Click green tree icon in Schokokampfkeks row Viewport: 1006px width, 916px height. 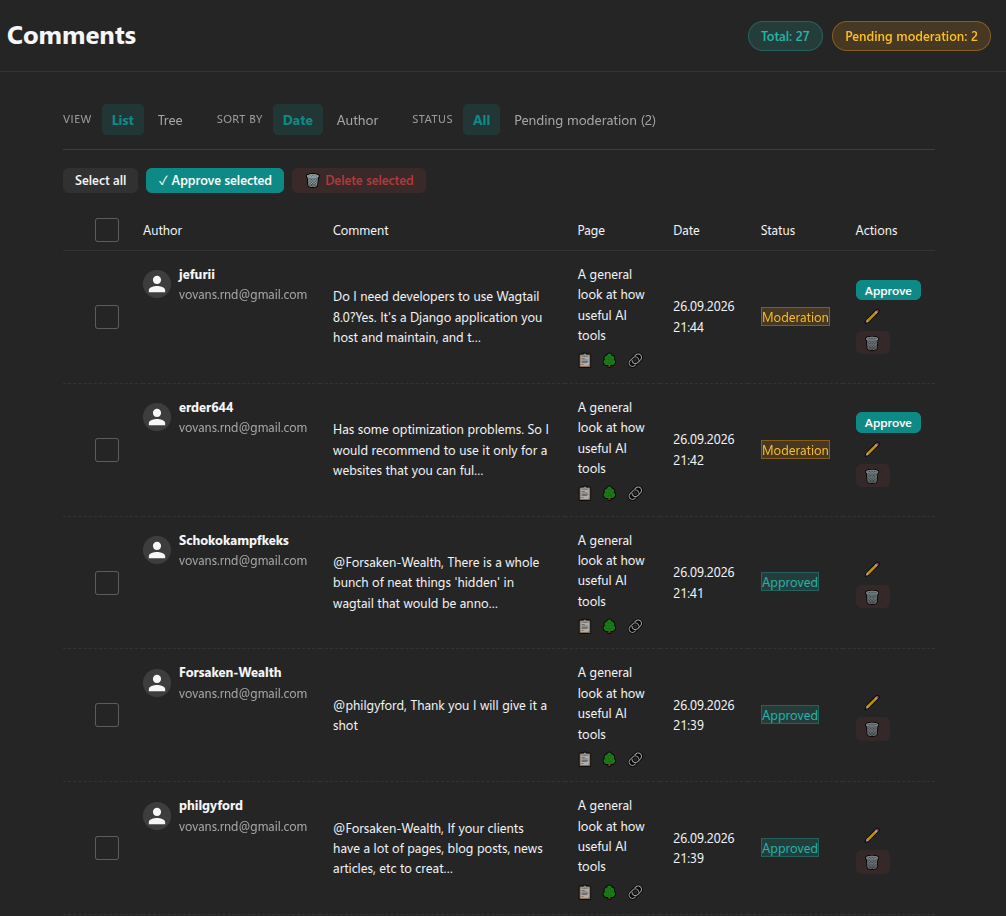pyautogui.click(x=610, y=626)
